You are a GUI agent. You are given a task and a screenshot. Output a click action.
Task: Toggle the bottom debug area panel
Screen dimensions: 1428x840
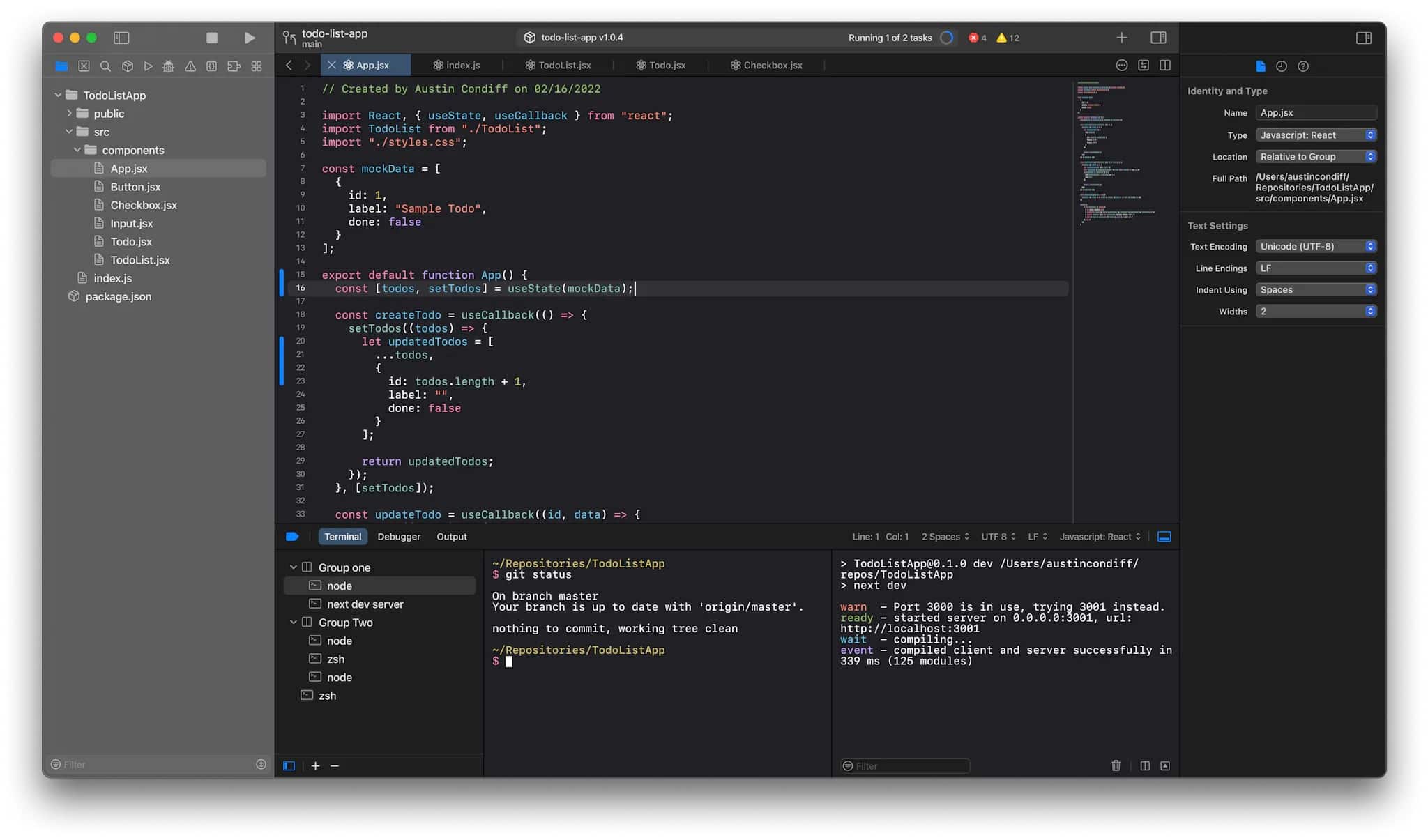pos(1164,537)
